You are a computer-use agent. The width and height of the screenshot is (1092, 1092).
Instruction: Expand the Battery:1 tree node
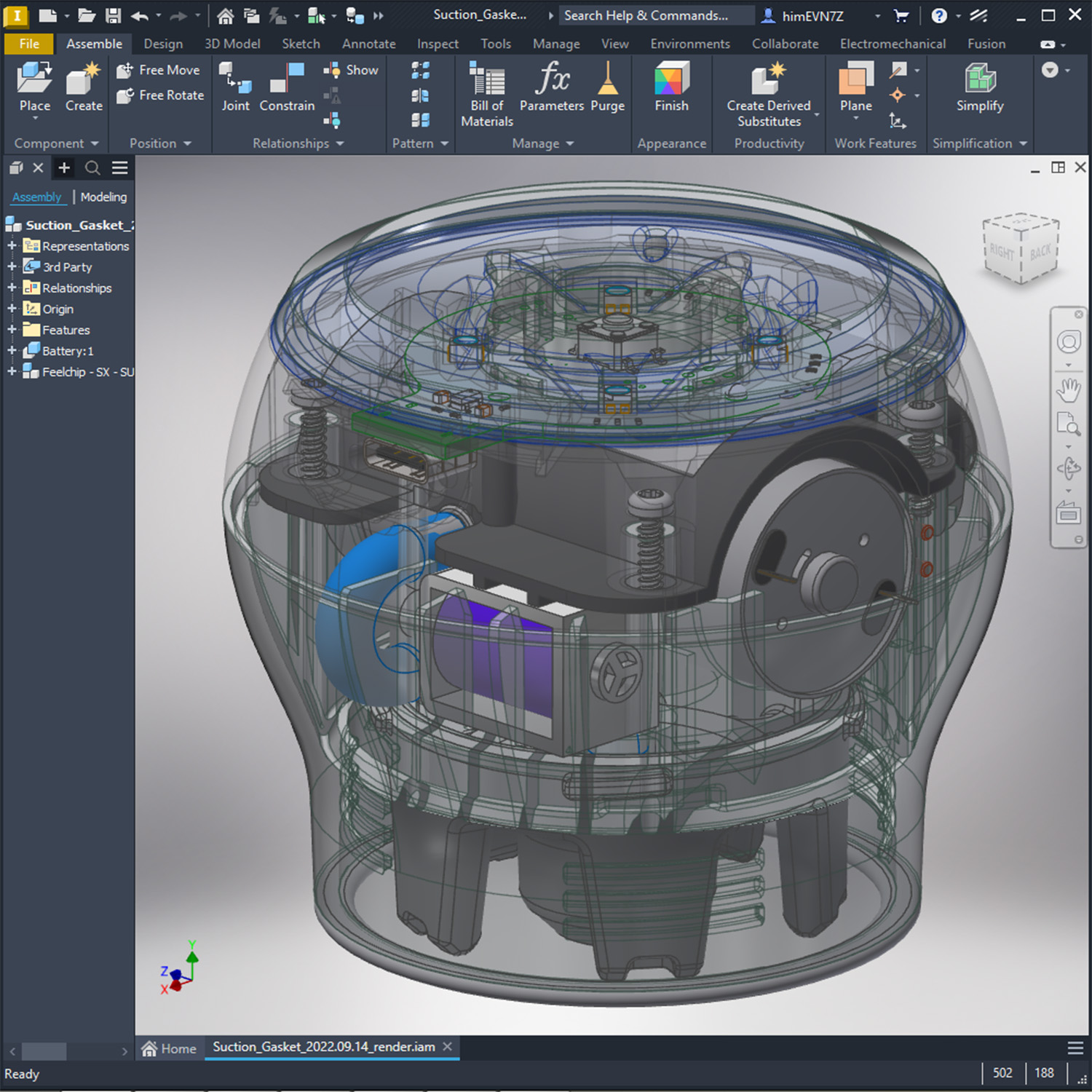tap(12, 350)
